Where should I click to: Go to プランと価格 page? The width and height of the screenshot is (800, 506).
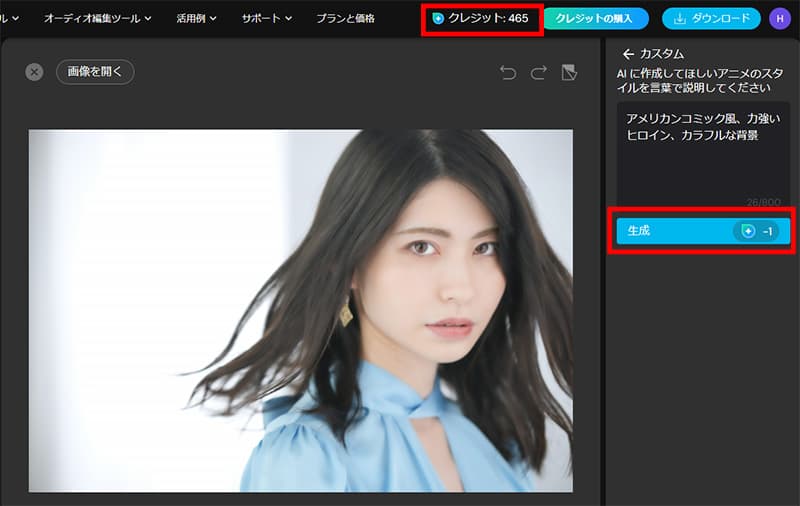(x=345, y=18)
